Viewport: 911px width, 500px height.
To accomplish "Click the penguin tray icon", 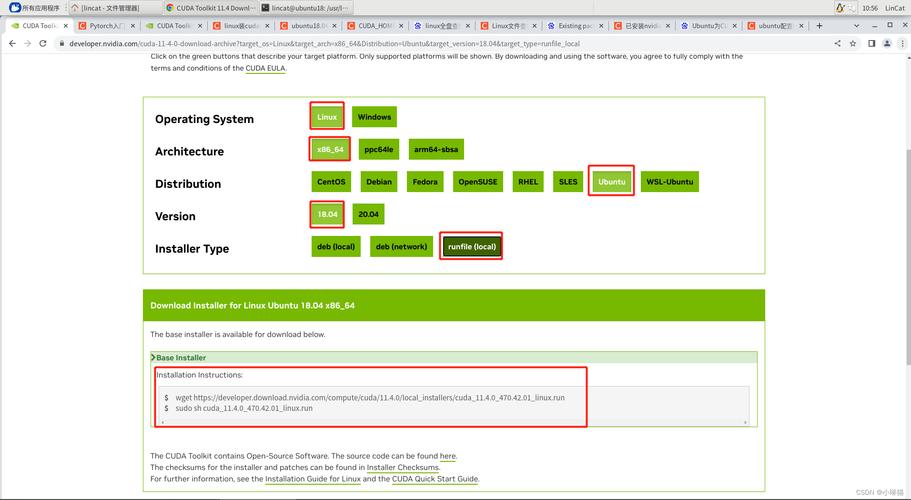I will (840, 8).
